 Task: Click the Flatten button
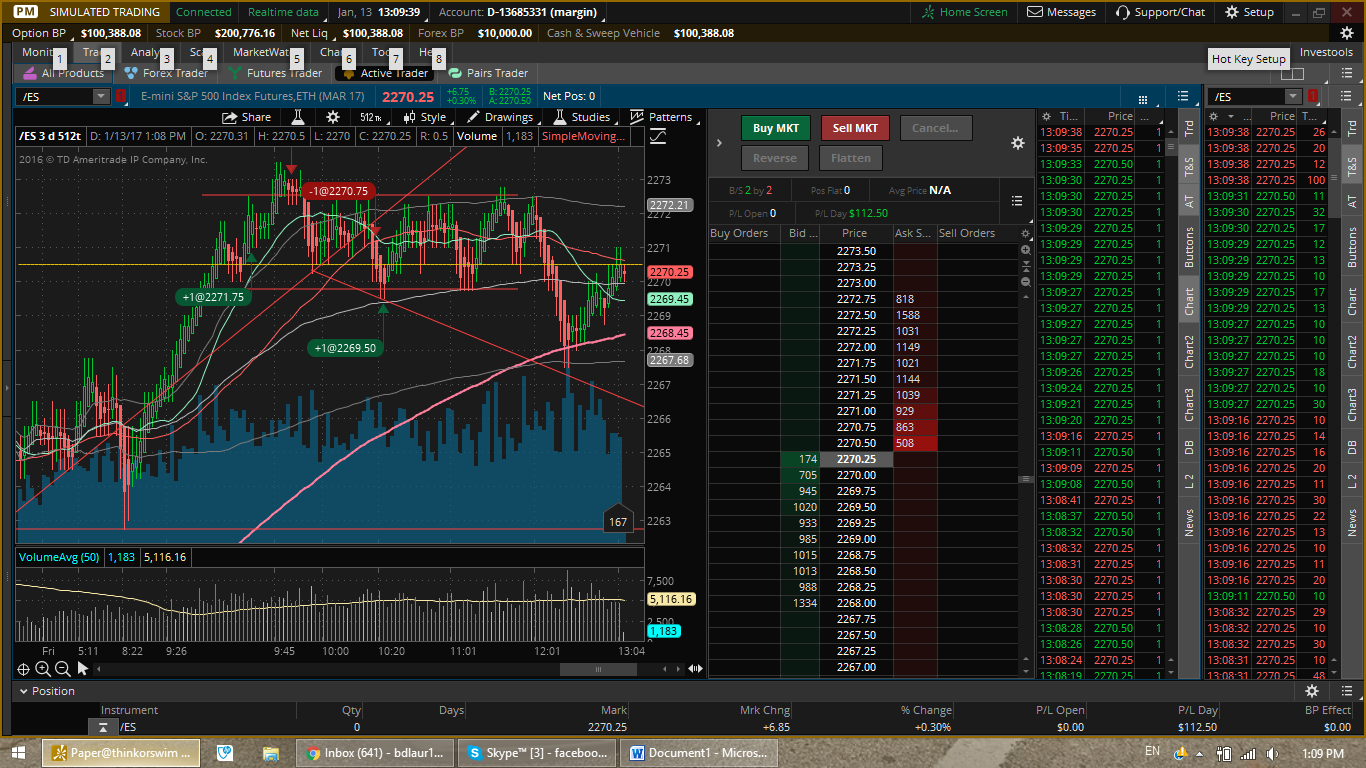click(x=851, y=158)
